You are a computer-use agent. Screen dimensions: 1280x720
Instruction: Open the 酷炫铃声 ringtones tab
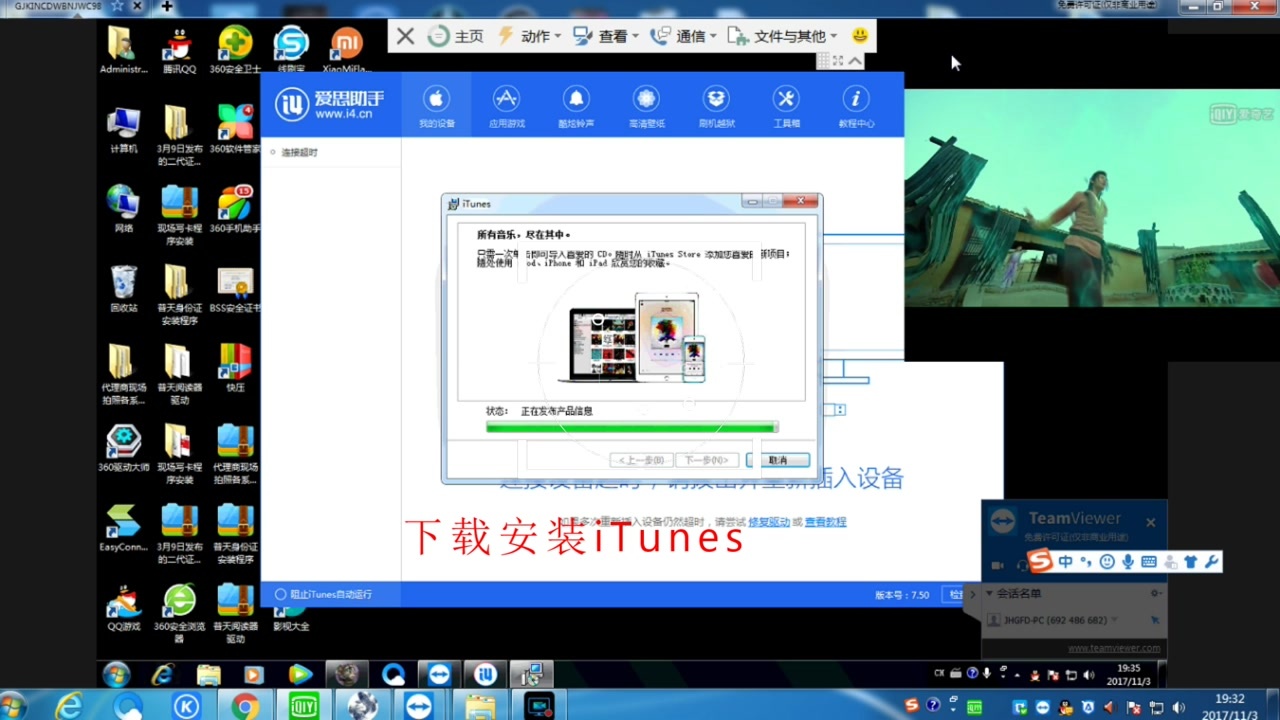(576, 106)
